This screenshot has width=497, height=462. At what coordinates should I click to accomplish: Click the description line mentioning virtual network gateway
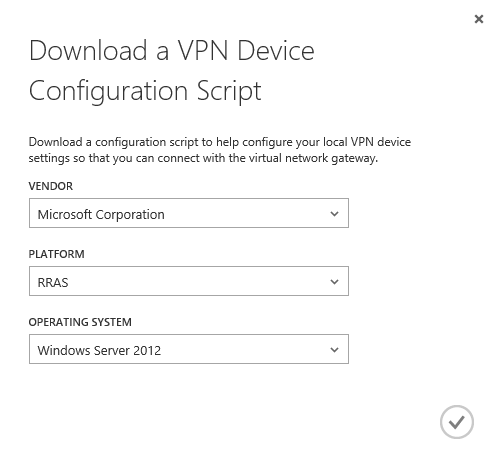tap(203, 158)
